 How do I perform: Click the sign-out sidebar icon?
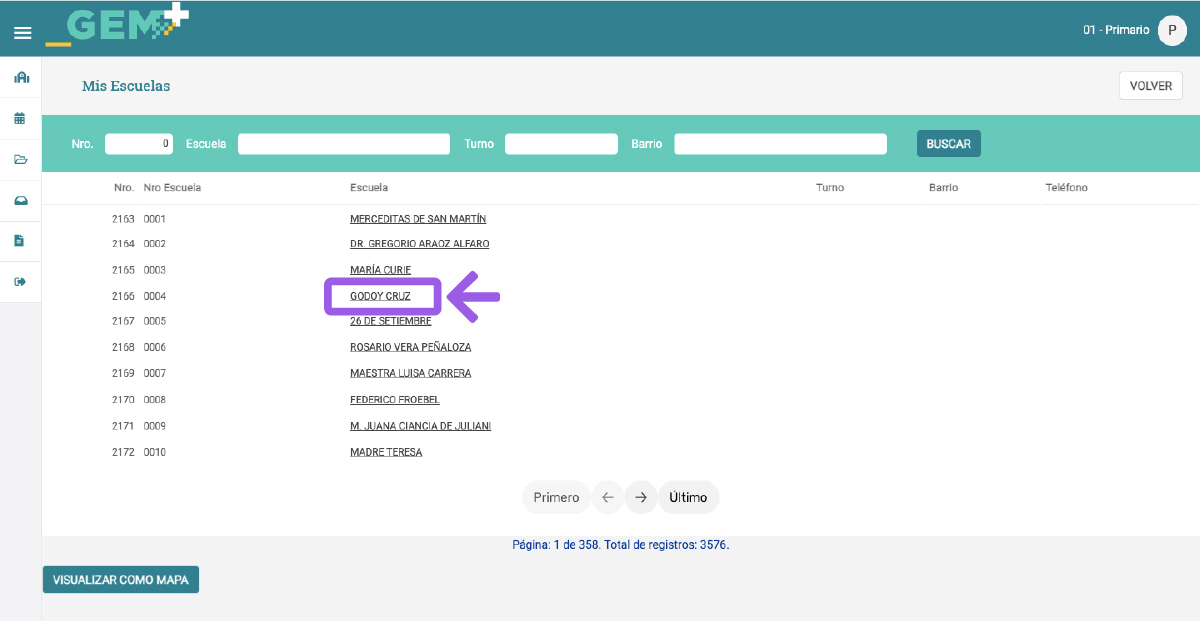tap(20, 282)
